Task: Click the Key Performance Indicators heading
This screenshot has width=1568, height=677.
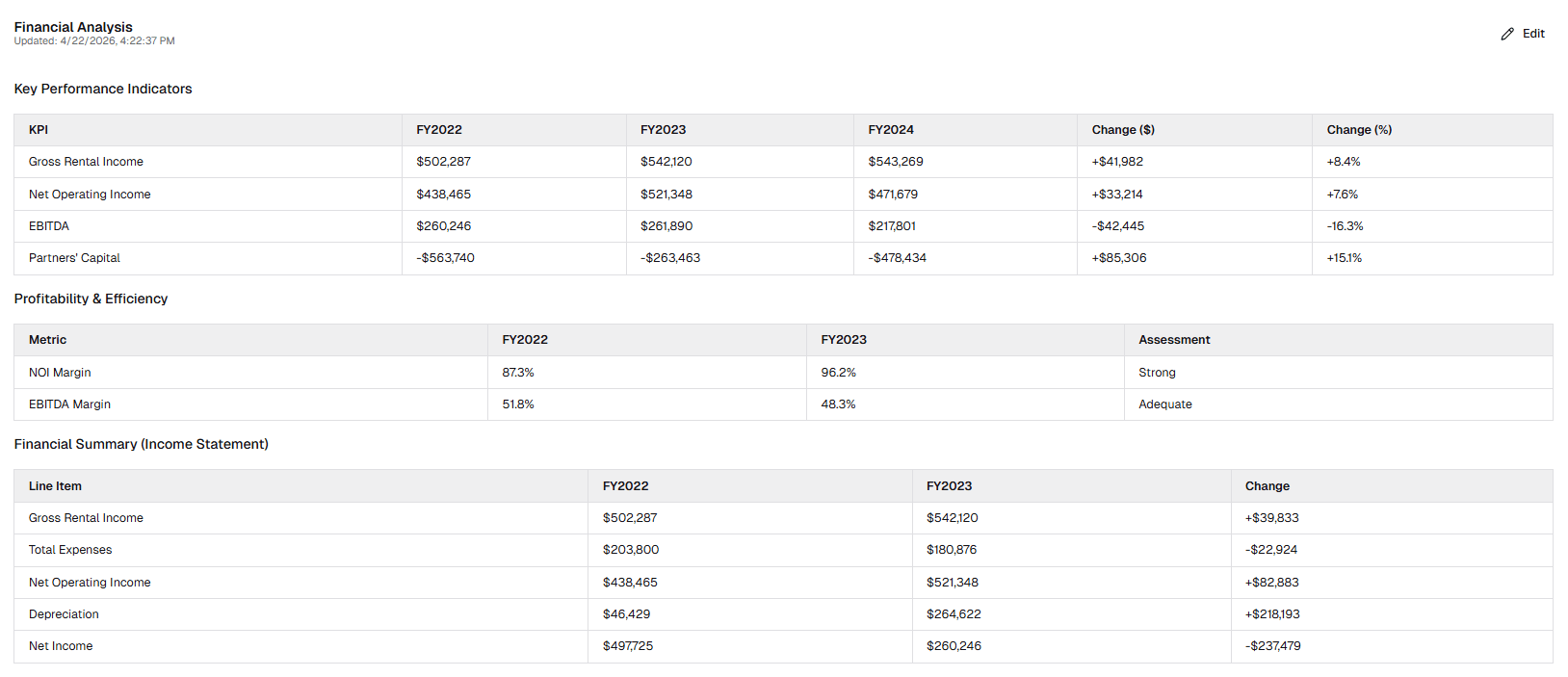Action: tap(103, 89)
